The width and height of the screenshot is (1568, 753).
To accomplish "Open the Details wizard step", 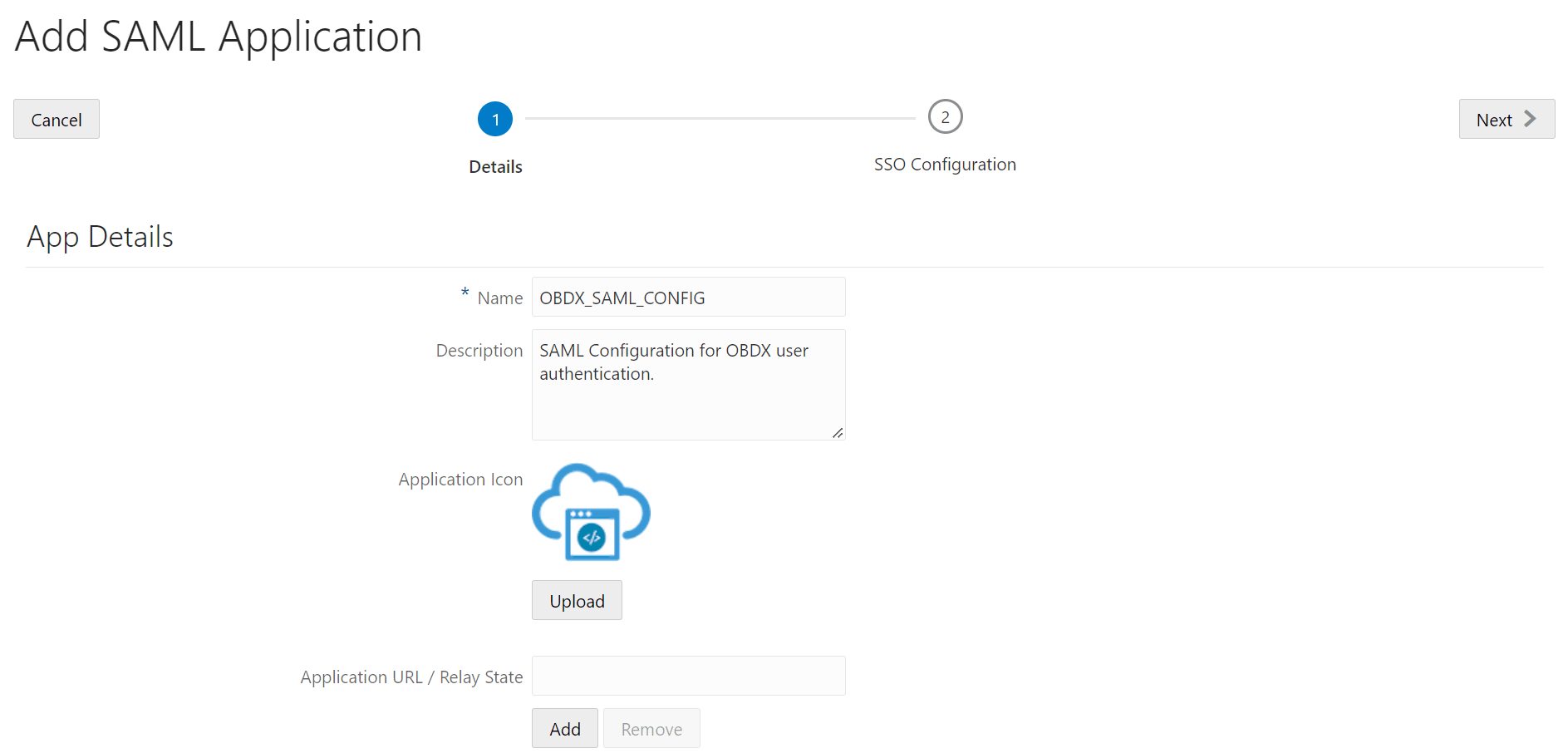I will coord(494,166).
